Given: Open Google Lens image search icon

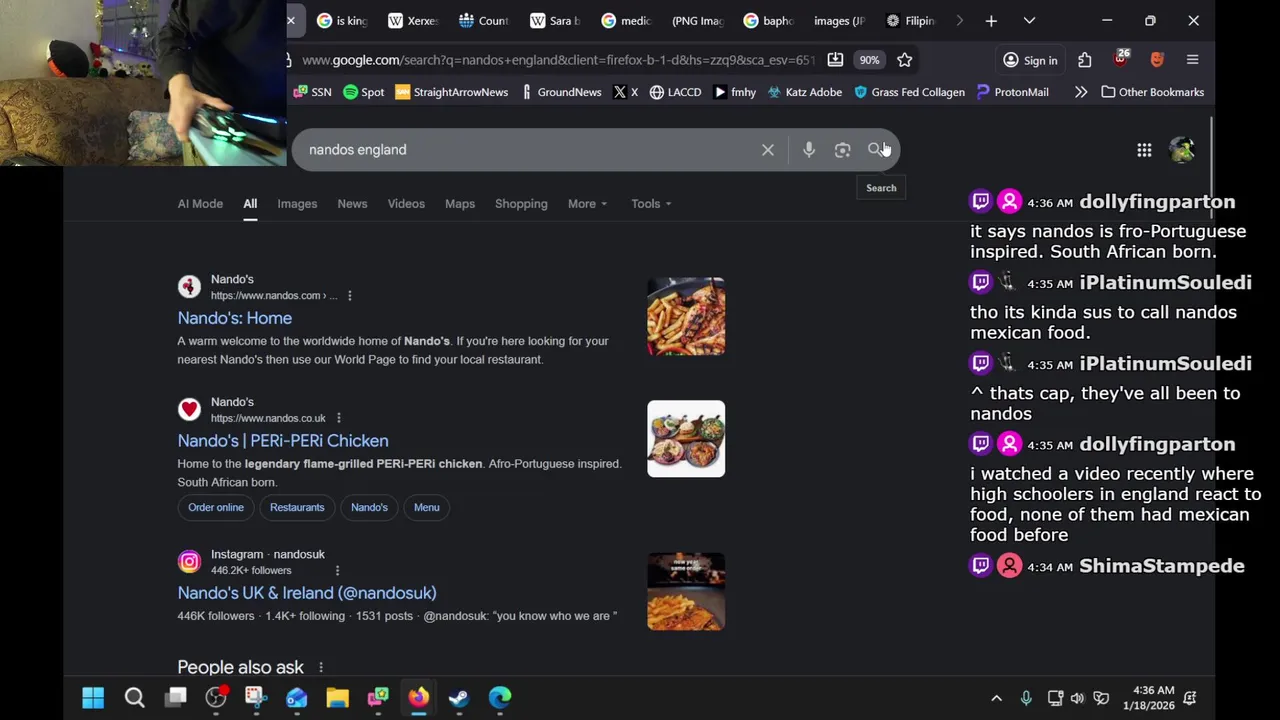Looking at the screenshot, I should point(842,150).
